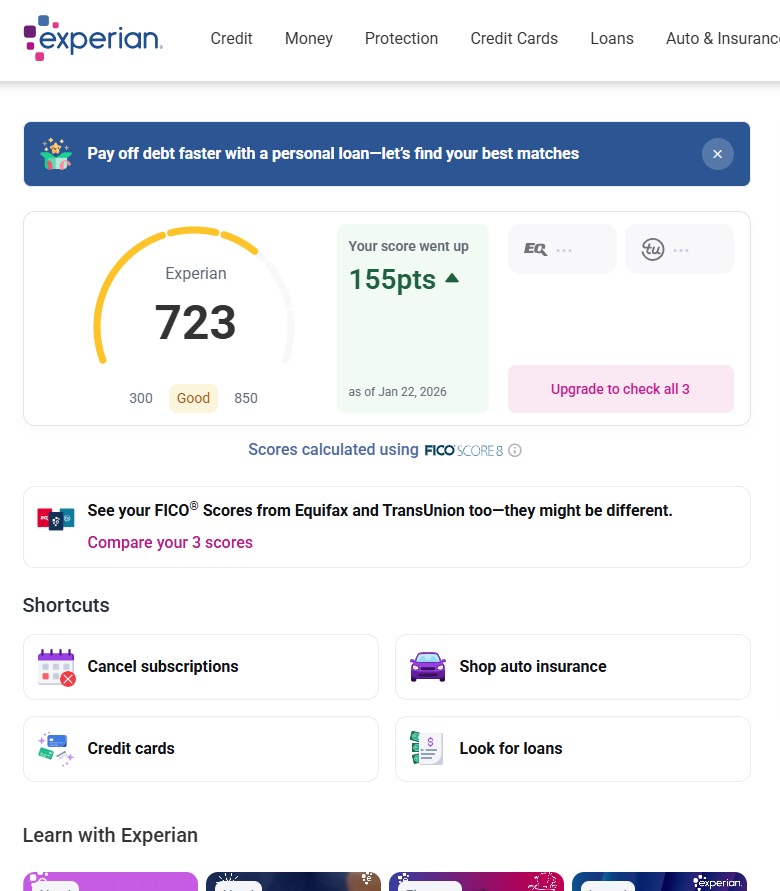The height and width of the screenshot is (891, 780).
Task: Click the purple car insurance icon
Action: click(428, 667)
